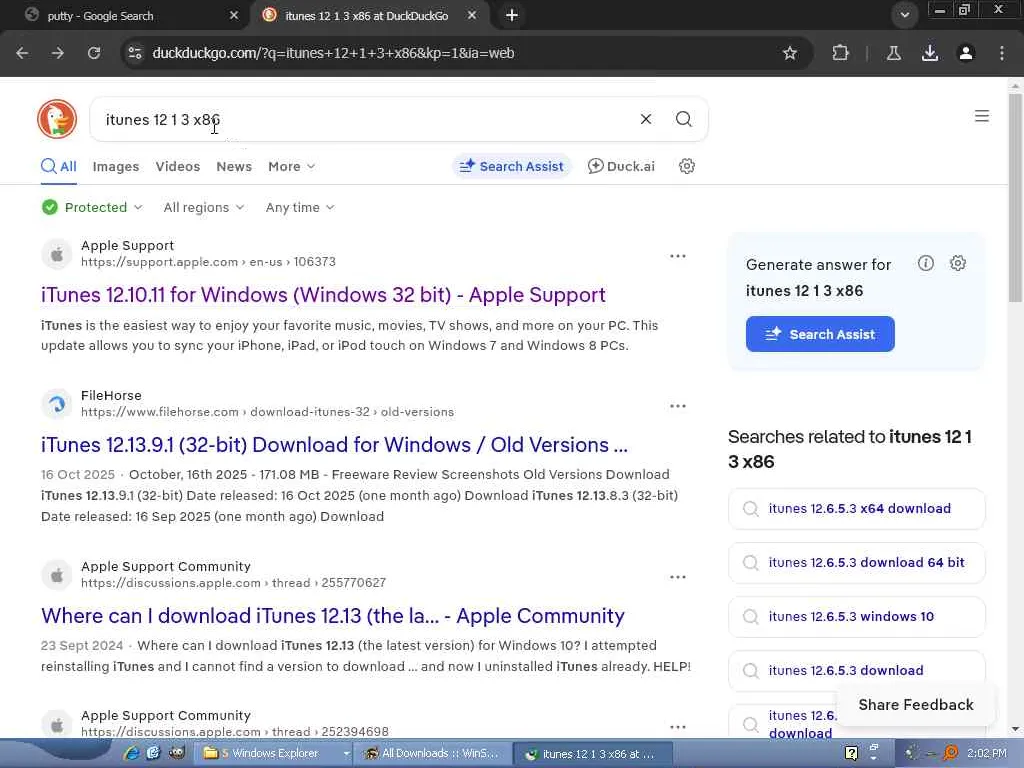Click the DuckDuckGo logo
Image resolution: width=1024 pixels, height=768 pixels.
point(57,119)
